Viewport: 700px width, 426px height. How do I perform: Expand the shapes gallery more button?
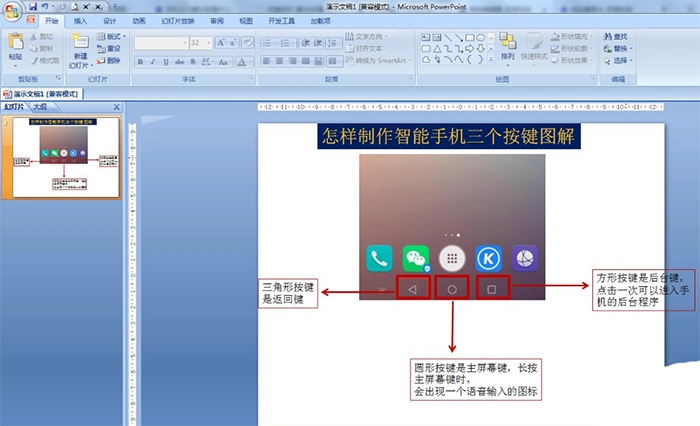click(x=491, y=59)
